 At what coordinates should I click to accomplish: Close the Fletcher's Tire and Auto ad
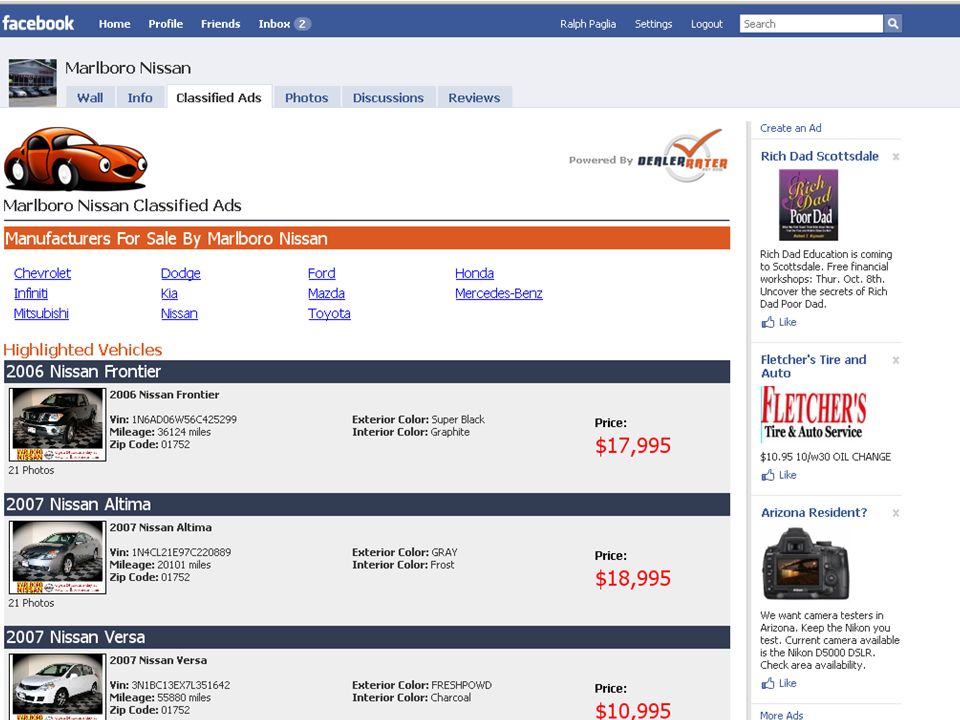coord(896,360)
